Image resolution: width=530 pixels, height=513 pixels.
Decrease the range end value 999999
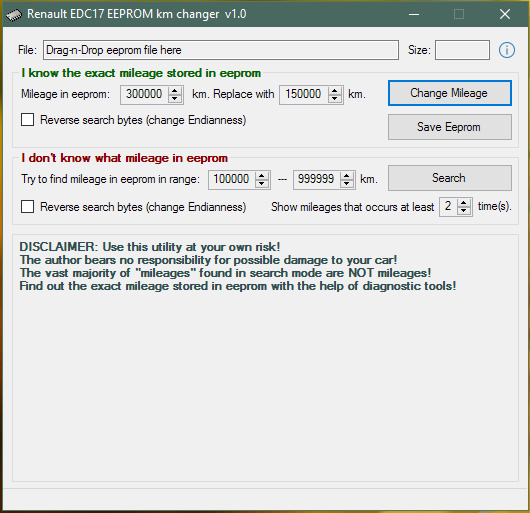point(346,184)
